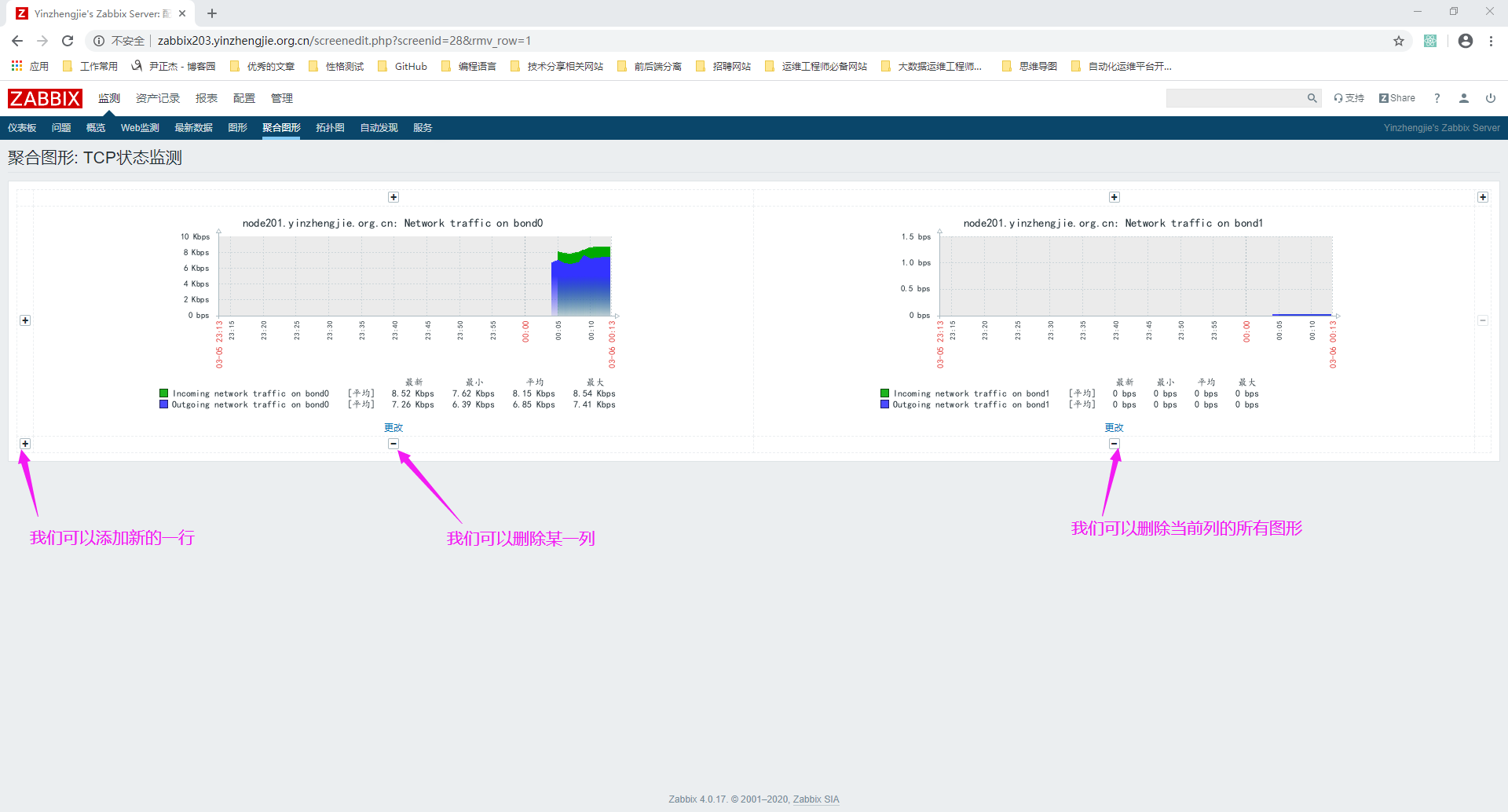Open the Inventory (资产记录) menu
The width and height of the screenshot is (1508, 812).
tap(158, 98)
